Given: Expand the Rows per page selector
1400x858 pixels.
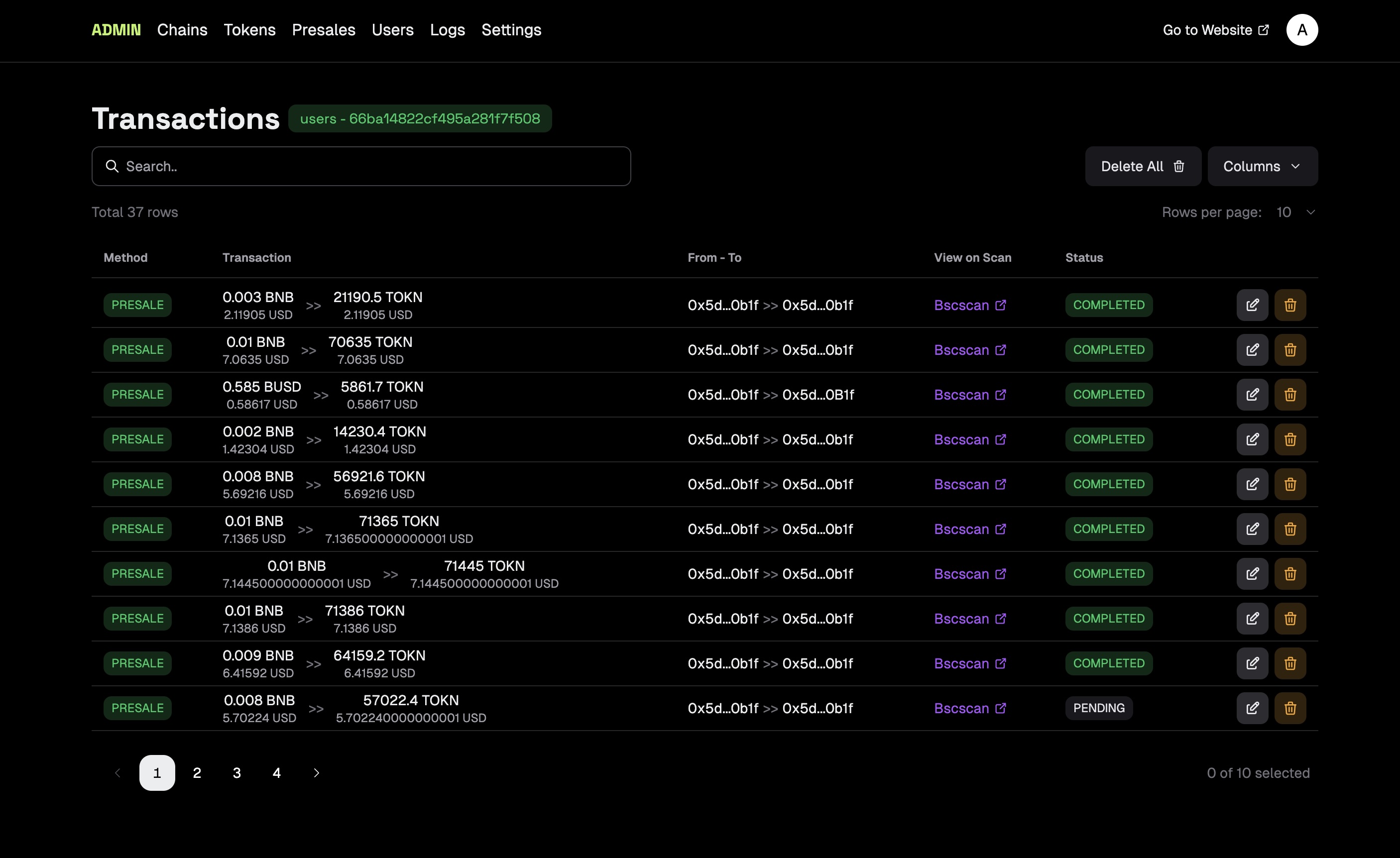Looking at the screenshot, I should (1295, 213).
